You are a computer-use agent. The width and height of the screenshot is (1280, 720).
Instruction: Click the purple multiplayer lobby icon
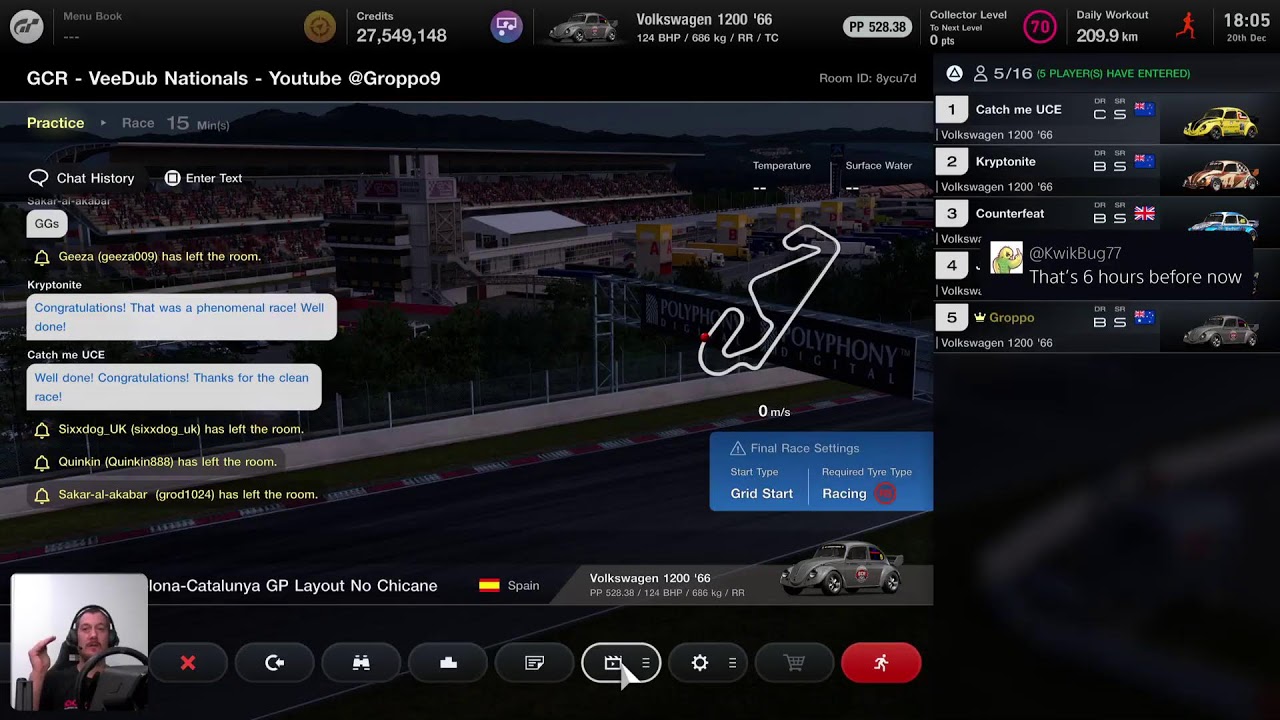(x=506, y=27)
